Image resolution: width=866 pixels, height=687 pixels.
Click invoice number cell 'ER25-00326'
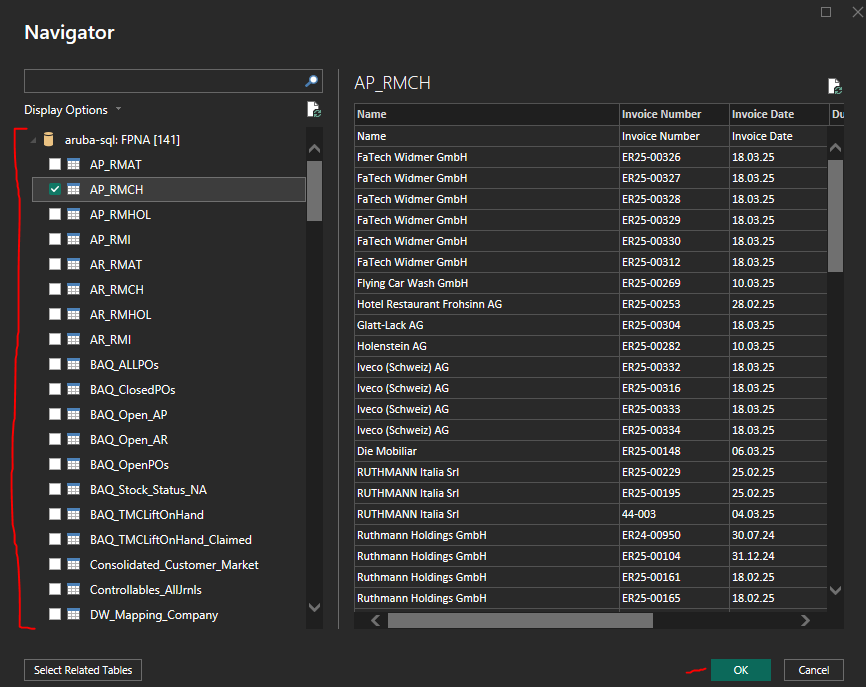674,157
